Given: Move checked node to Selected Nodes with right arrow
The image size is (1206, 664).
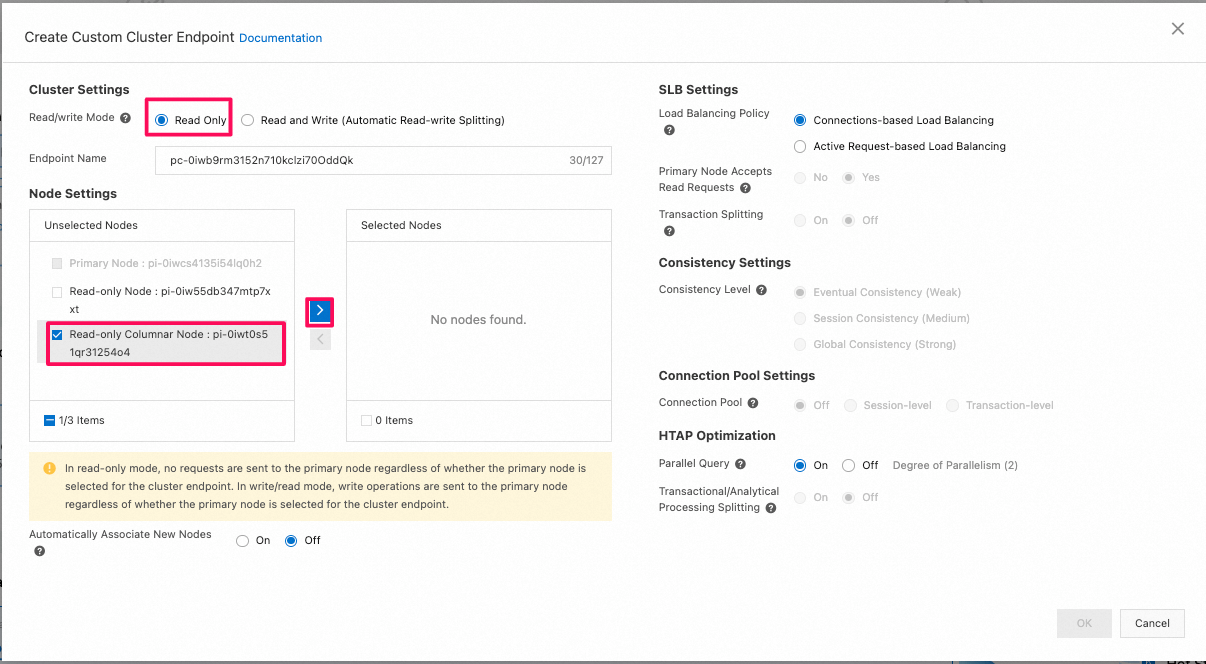Looking at the screenshot, I should tap(320, 311).
